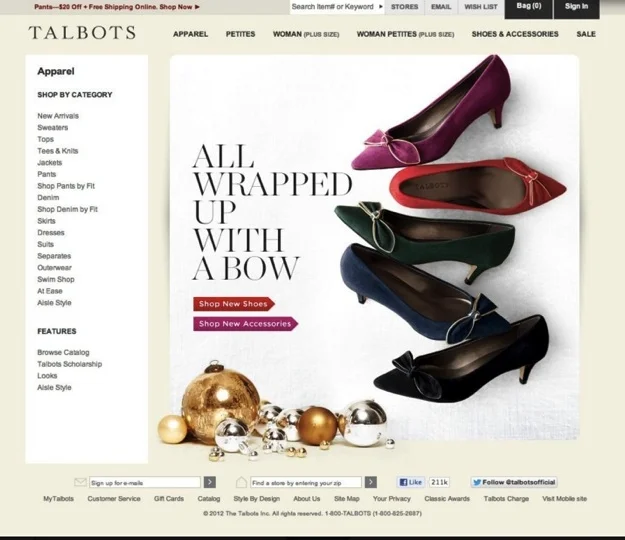Open Pants category
625x540 pixels.
pyautogui.click(x=47, y=174)
